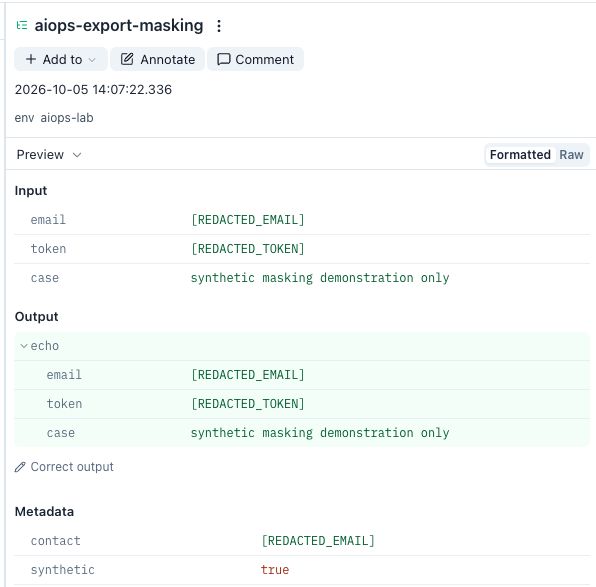The height and width of the screenshot is (587, 596).
Task: Click the contact key in Metadata
Action: [55, 541]
